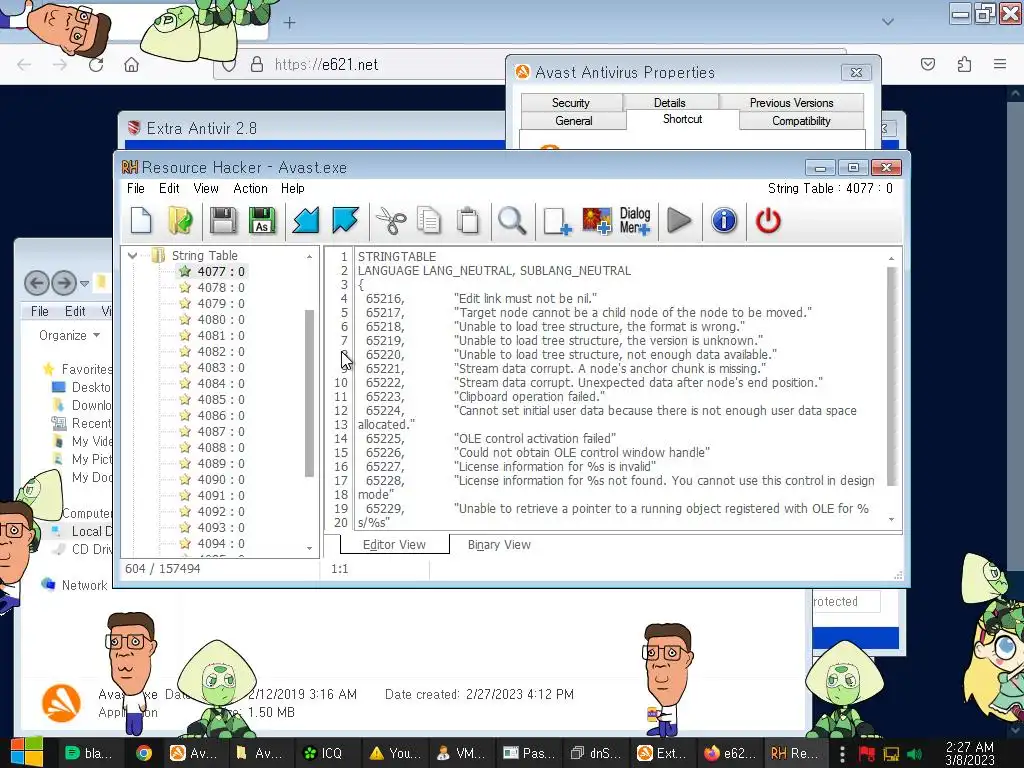The width and height of the screenshot is (1024, 768).
Task: Compile script with the play arrow
Action: (679, 221)
